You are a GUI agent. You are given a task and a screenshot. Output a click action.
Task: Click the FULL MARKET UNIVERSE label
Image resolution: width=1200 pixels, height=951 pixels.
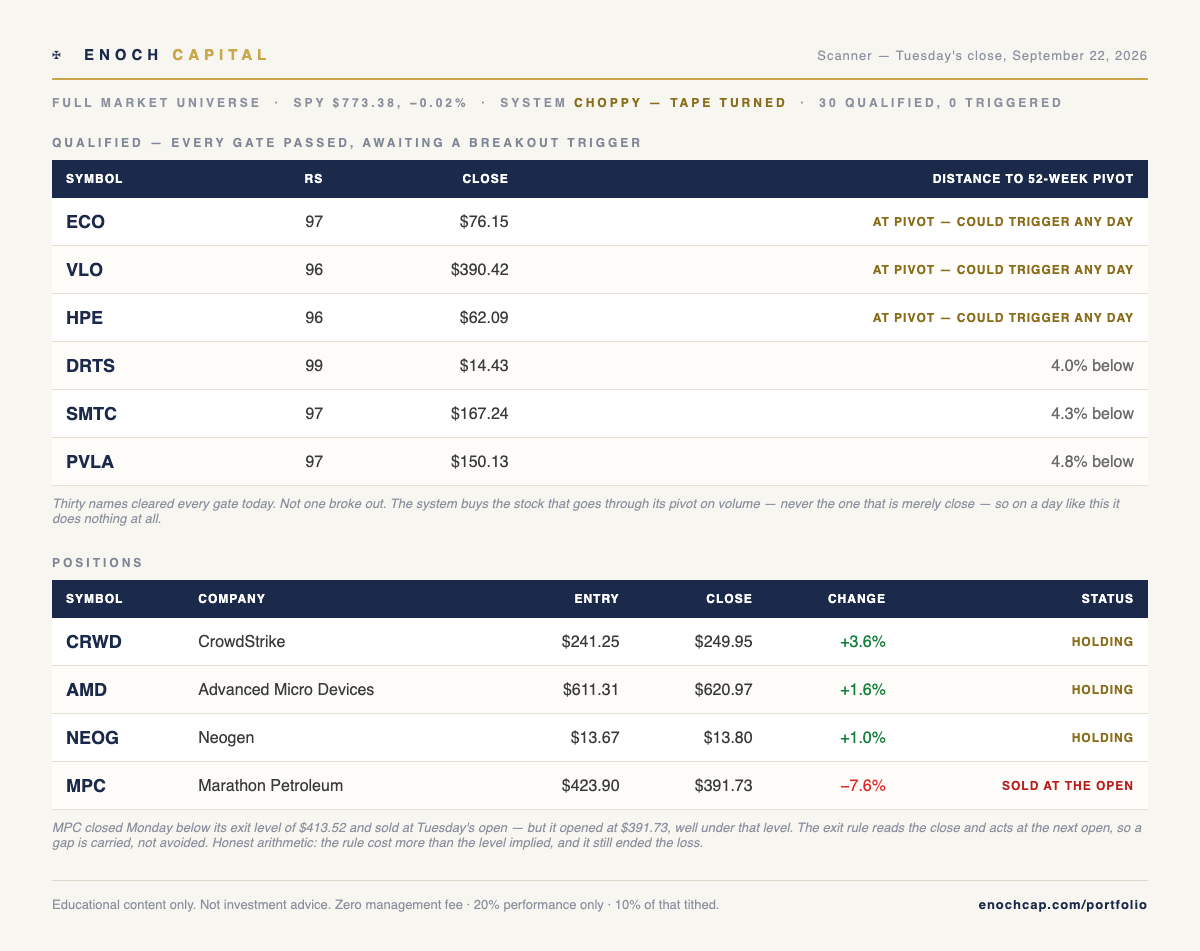pyautogui.click(x=156, y=103)
